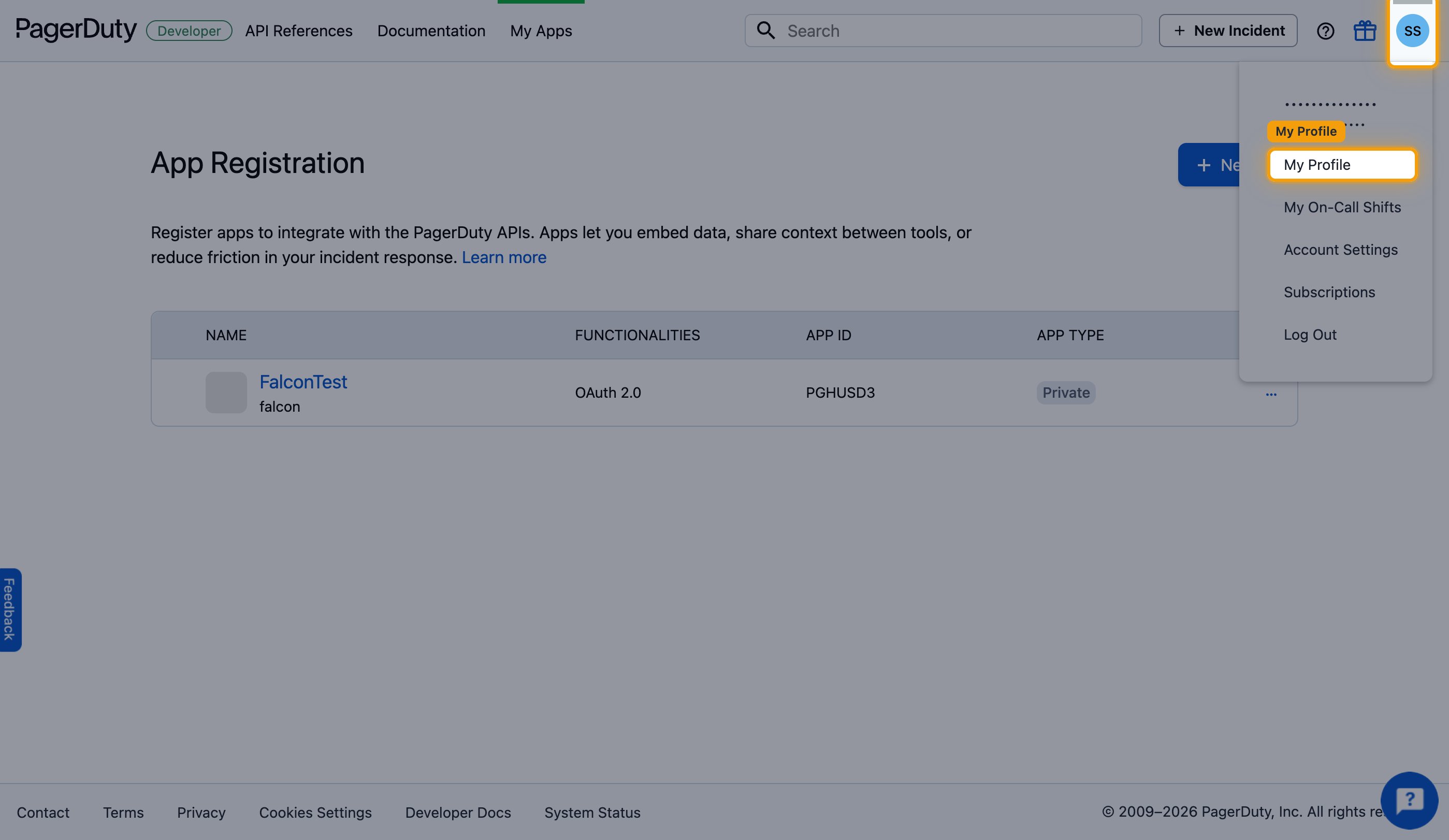Click the OAuth 2.0 functionality cell
Image resolution: width=1449 pixels, height=840 pixels.
[x=608, y=393]
